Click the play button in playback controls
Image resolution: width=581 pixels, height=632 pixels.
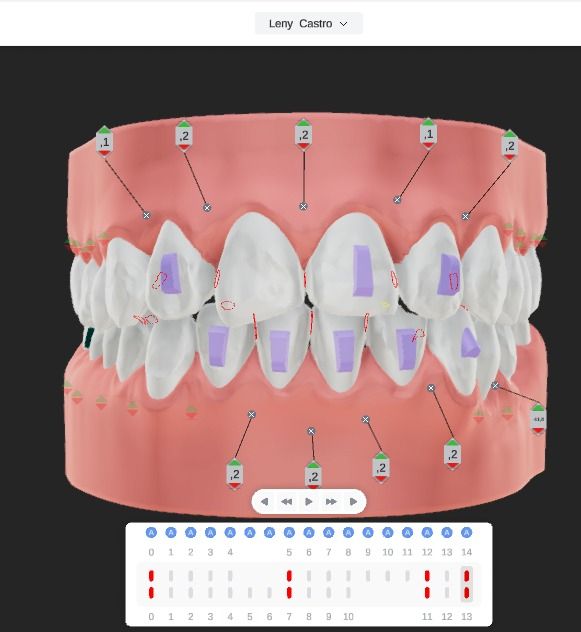click(309, 501)
